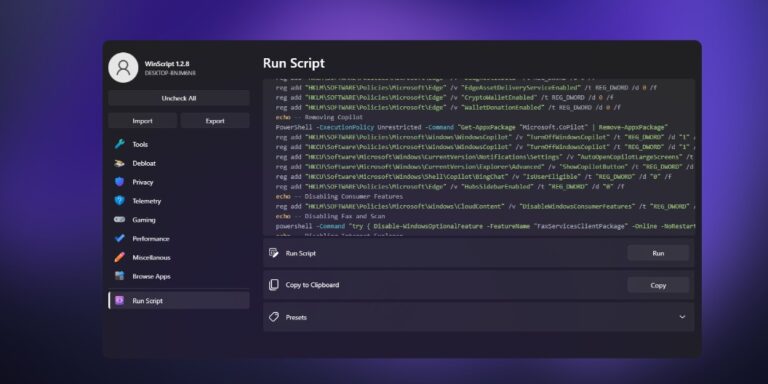Click the 'echo -- Removing Copilot' line
Viewport: 768px width, 384px height.
(319, 117)
